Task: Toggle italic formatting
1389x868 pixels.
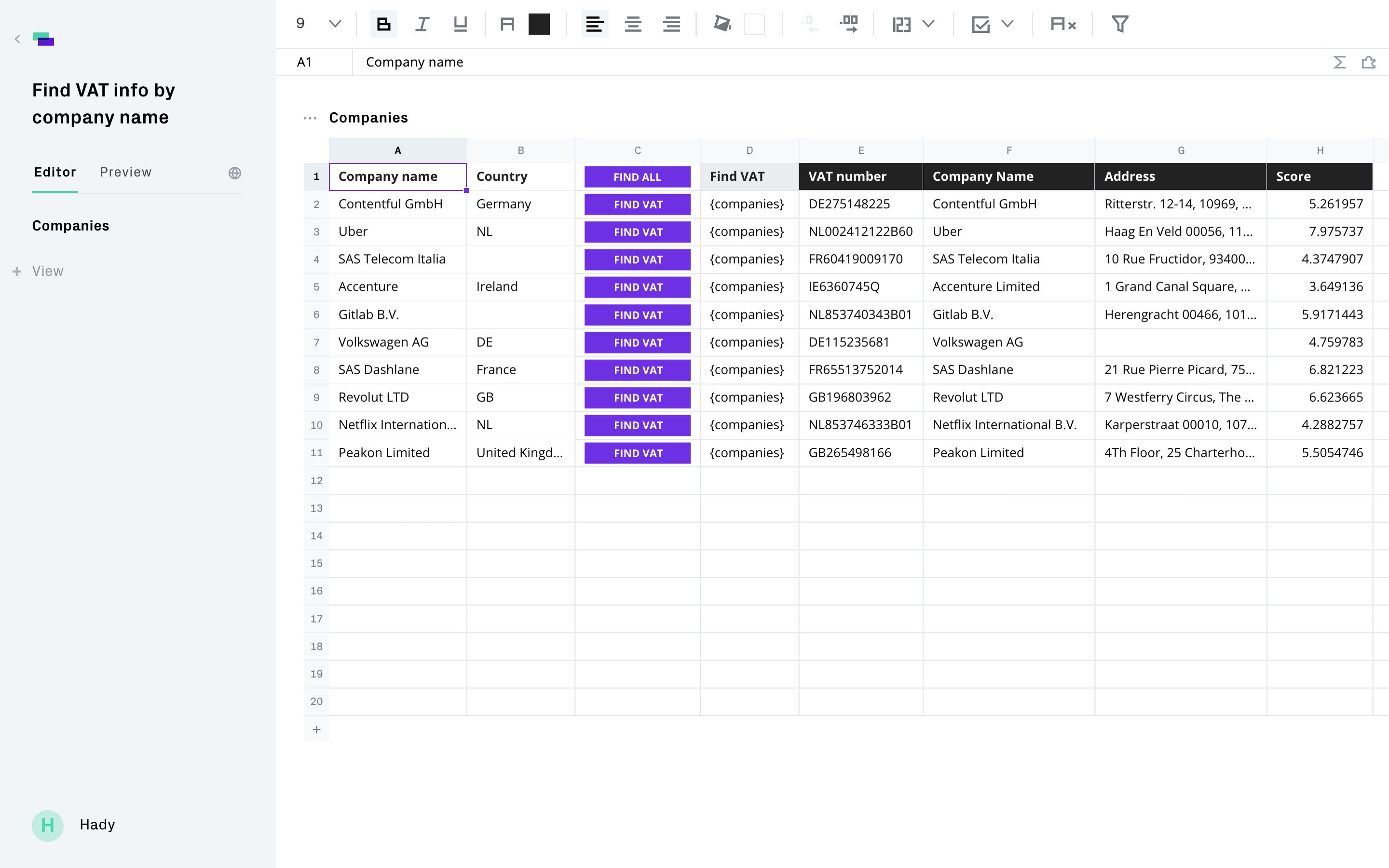Action: [x=422, y=24]
